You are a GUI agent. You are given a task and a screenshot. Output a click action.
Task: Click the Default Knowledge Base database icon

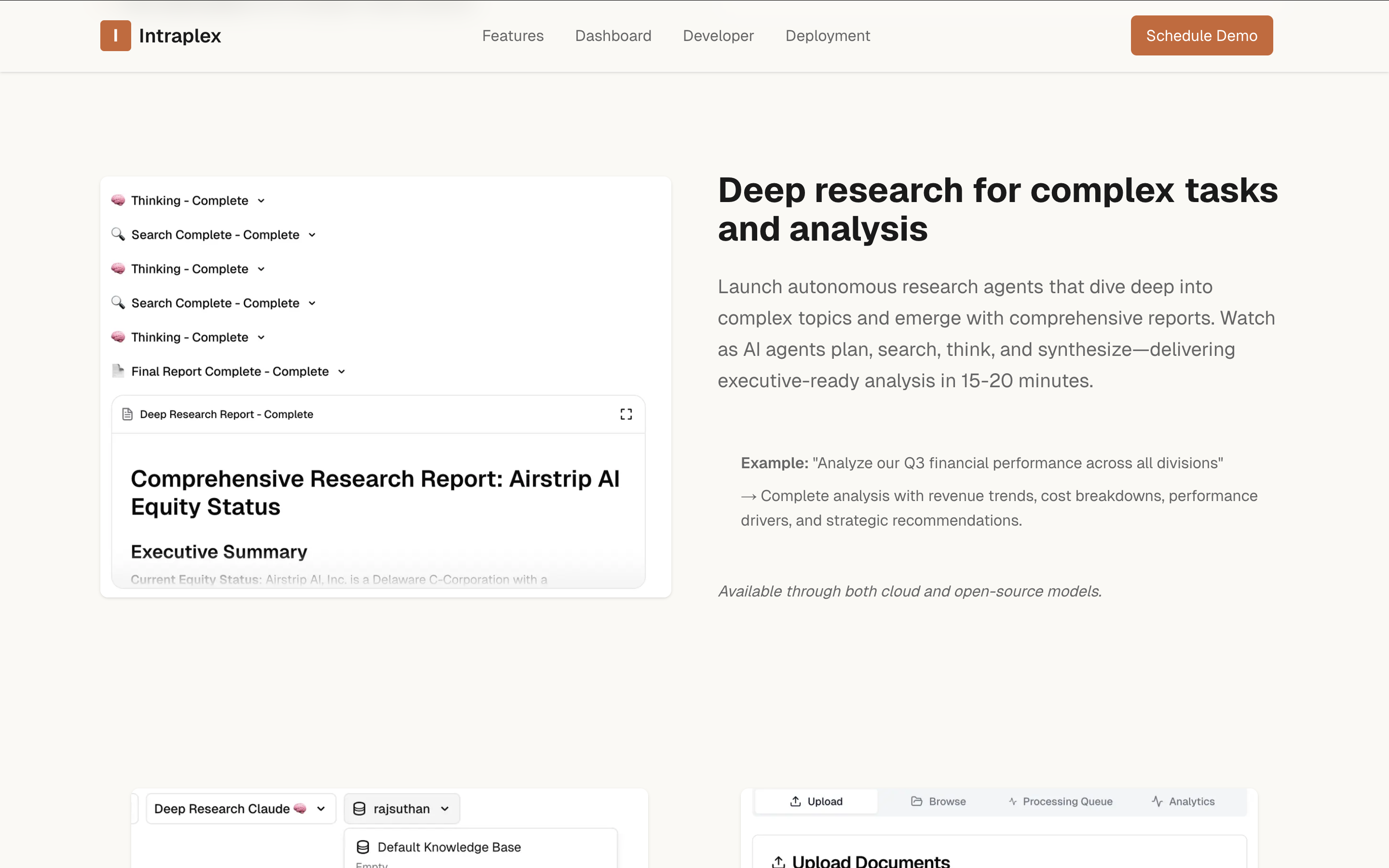pyautogui.click(x=363, y=847)
